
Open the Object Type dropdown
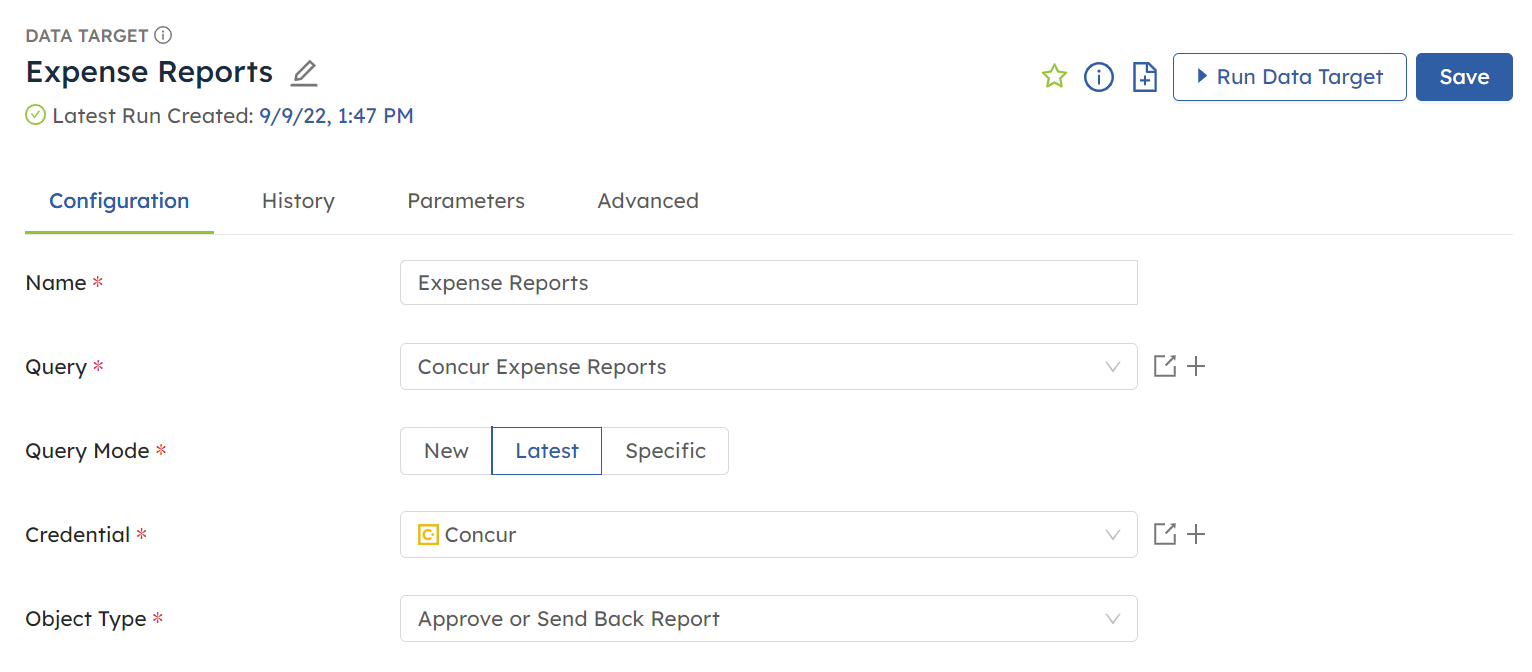[x=1112, y=618]
